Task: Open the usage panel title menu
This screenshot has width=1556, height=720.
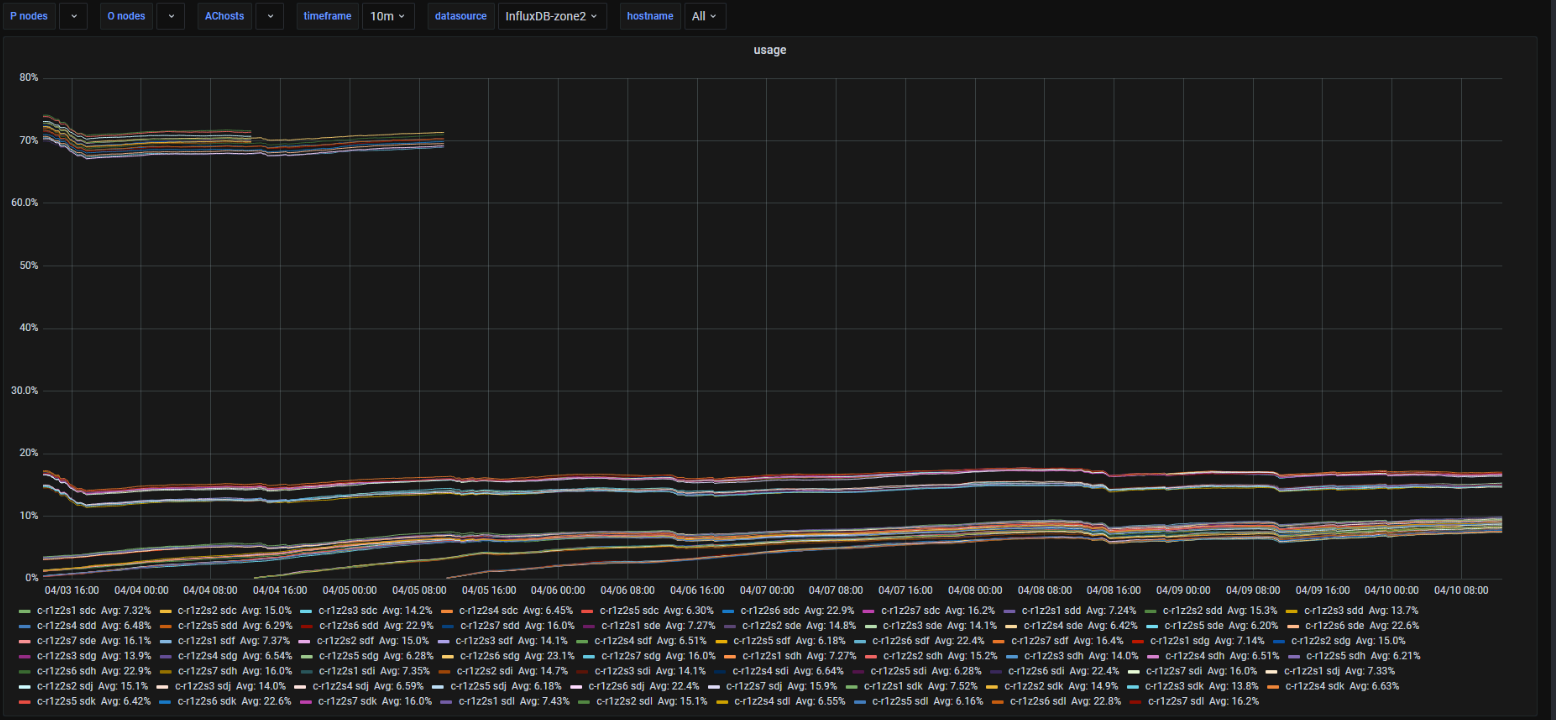Action: click(x=769, y=50)
